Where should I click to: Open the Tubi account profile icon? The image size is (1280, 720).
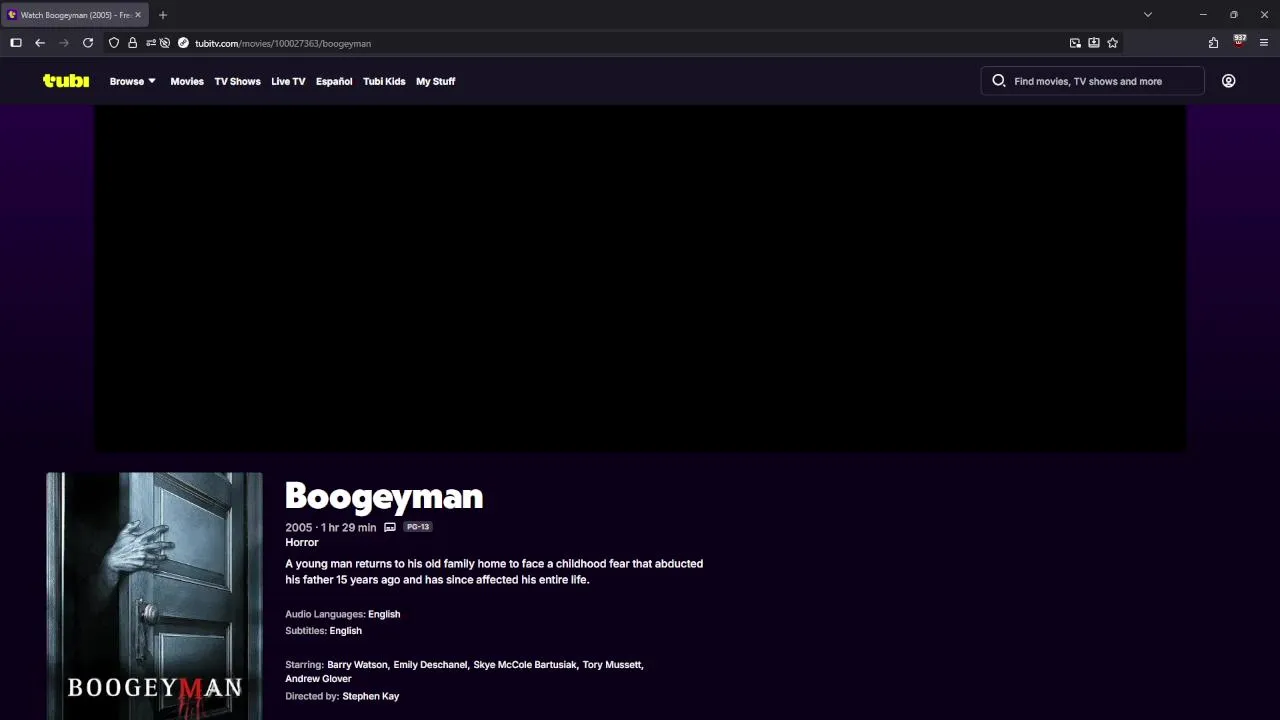tap(1228, 81)
